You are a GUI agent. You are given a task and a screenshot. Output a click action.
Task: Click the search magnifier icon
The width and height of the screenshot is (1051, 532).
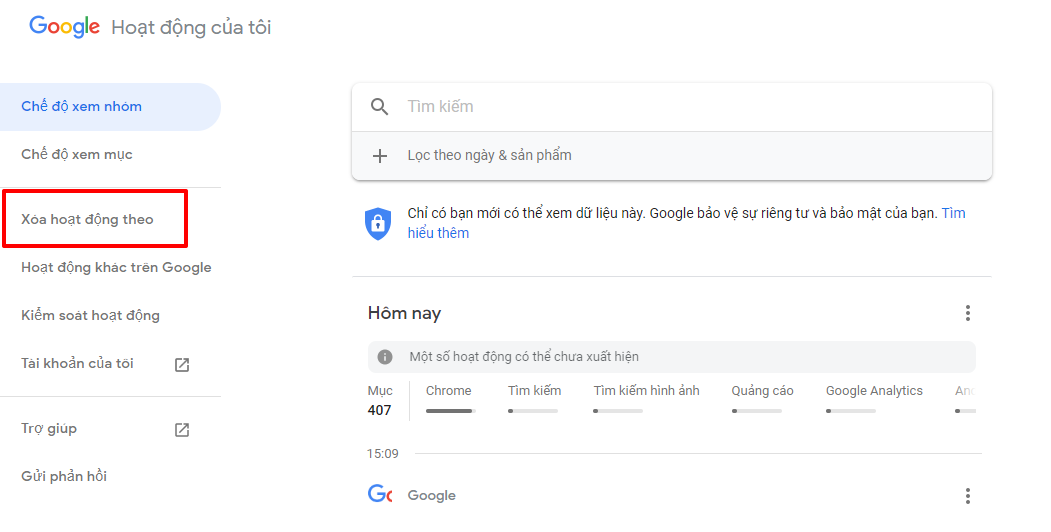(x=379, y=107)
